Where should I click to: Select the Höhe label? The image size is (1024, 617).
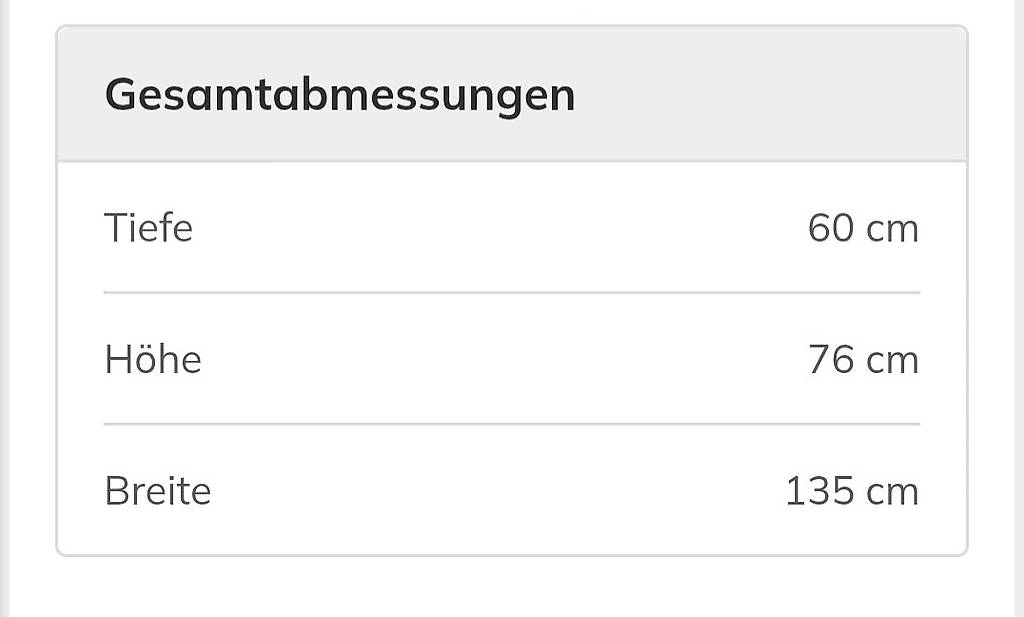click(x=153, y=359)
